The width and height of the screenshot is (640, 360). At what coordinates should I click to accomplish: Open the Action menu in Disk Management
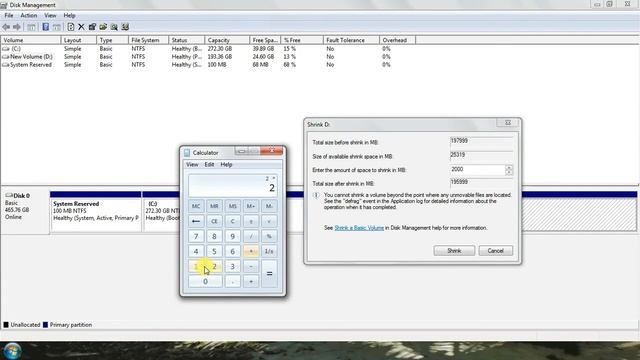(29, 16)
